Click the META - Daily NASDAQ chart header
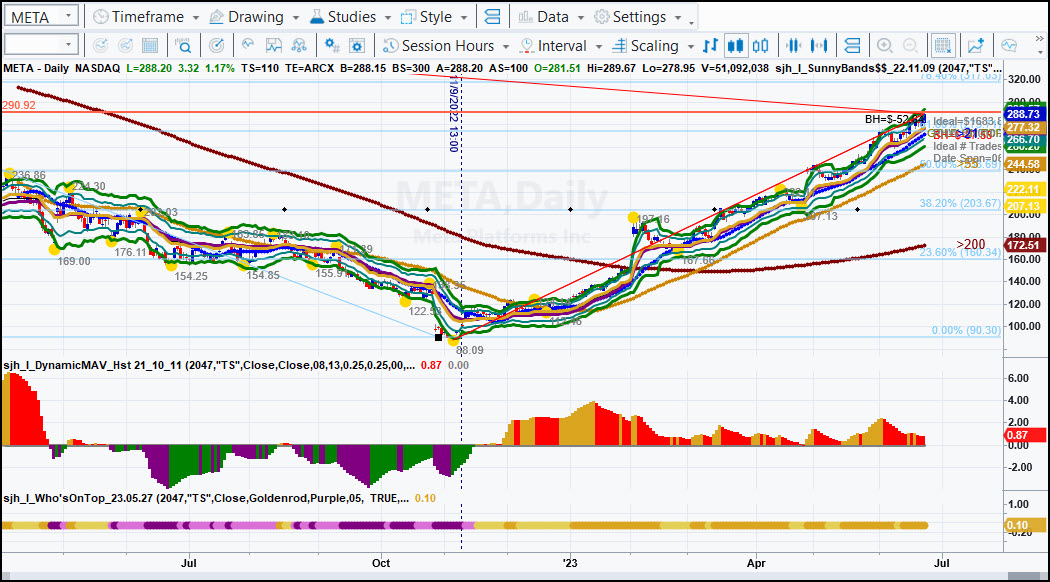 coord(62,68)
